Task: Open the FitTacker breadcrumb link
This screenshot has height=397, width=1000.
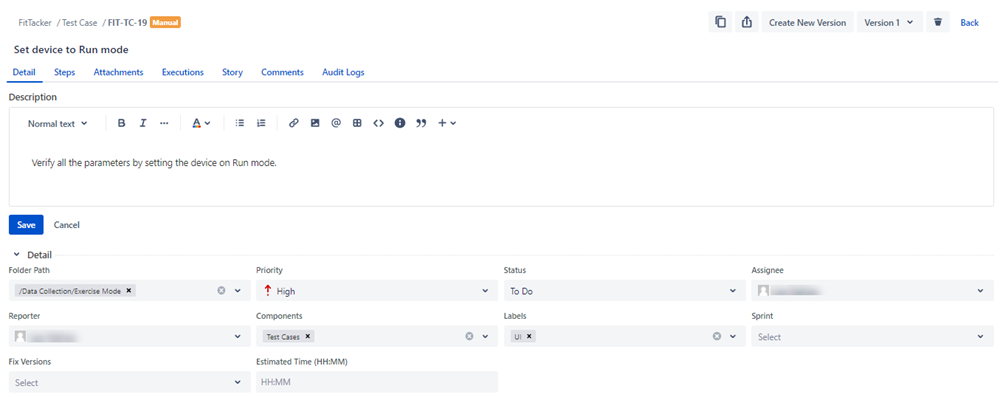Action: coord(35,22)
